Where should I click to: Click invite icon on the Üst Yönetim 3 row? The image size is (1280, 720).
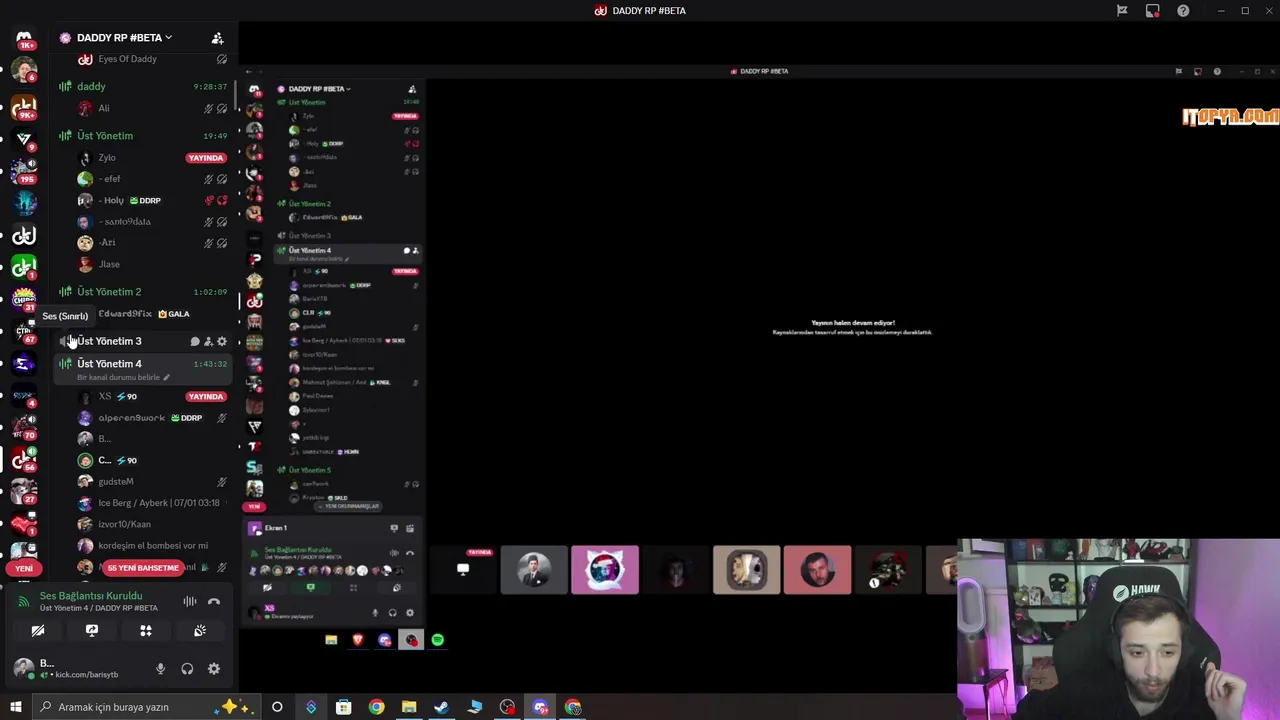pos(208,342)
